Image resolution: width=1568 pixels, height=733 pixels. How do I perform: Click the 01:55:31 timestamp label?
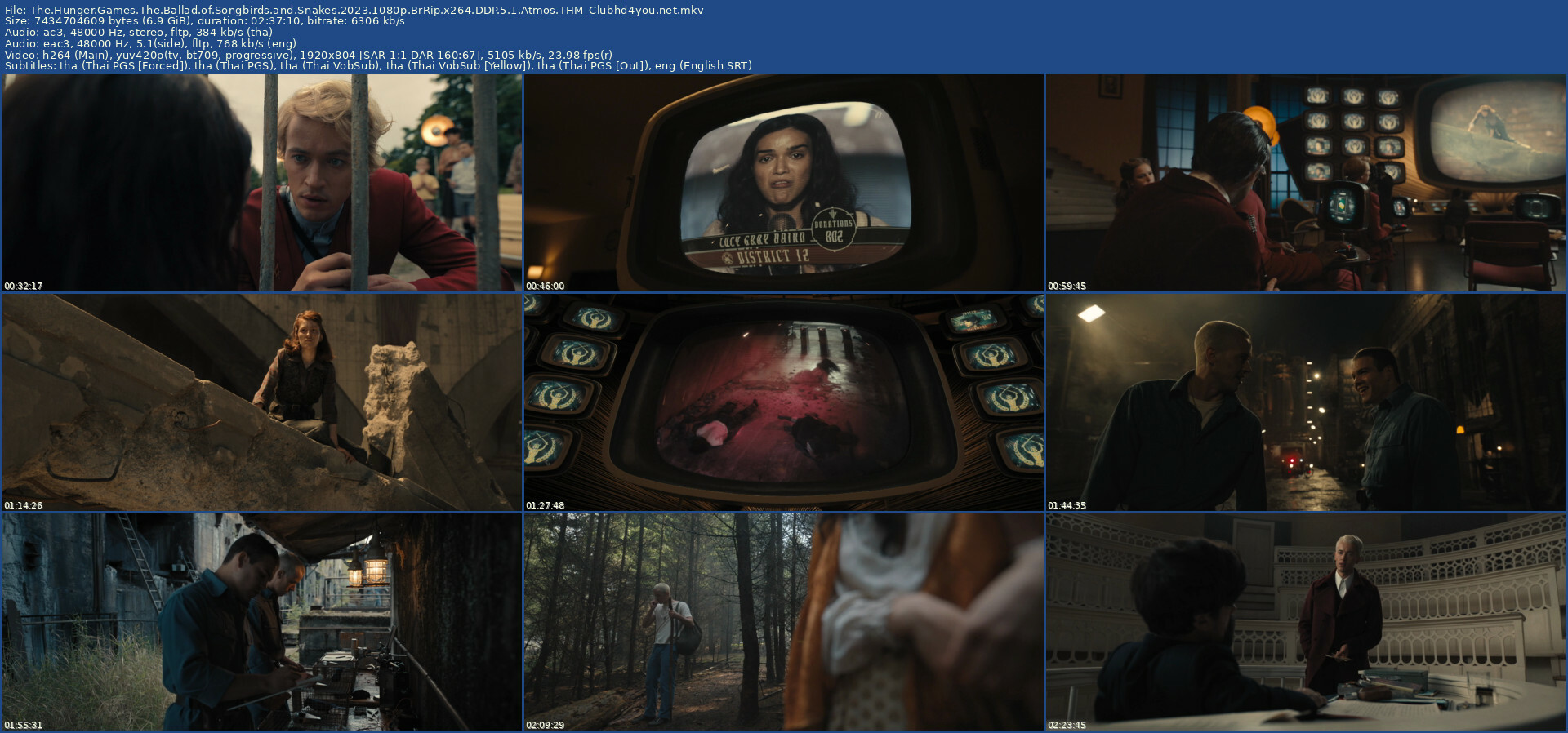click(x=24, y=725)
